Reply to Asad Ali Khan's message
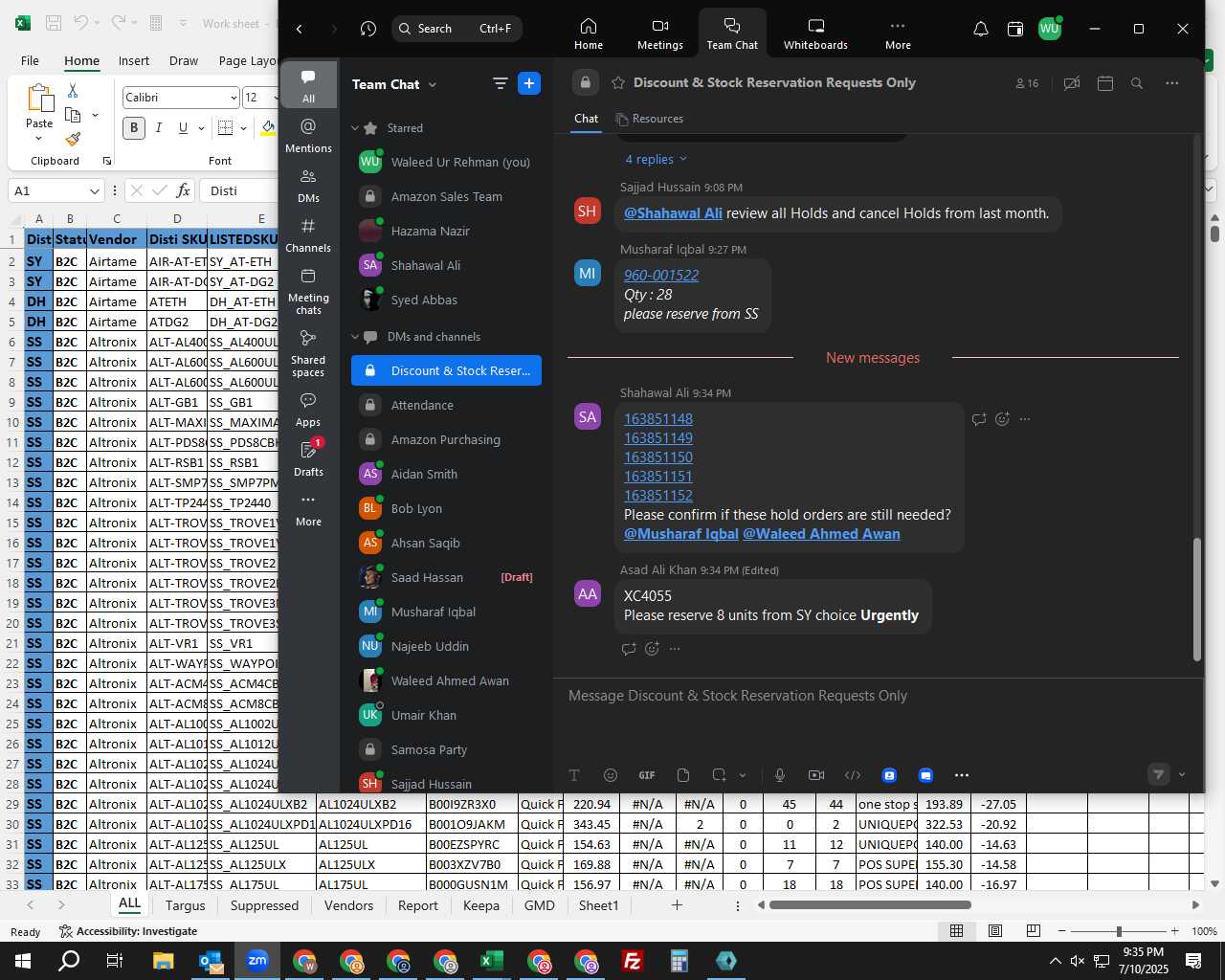 pyautogui.click(x=629, y=648)
